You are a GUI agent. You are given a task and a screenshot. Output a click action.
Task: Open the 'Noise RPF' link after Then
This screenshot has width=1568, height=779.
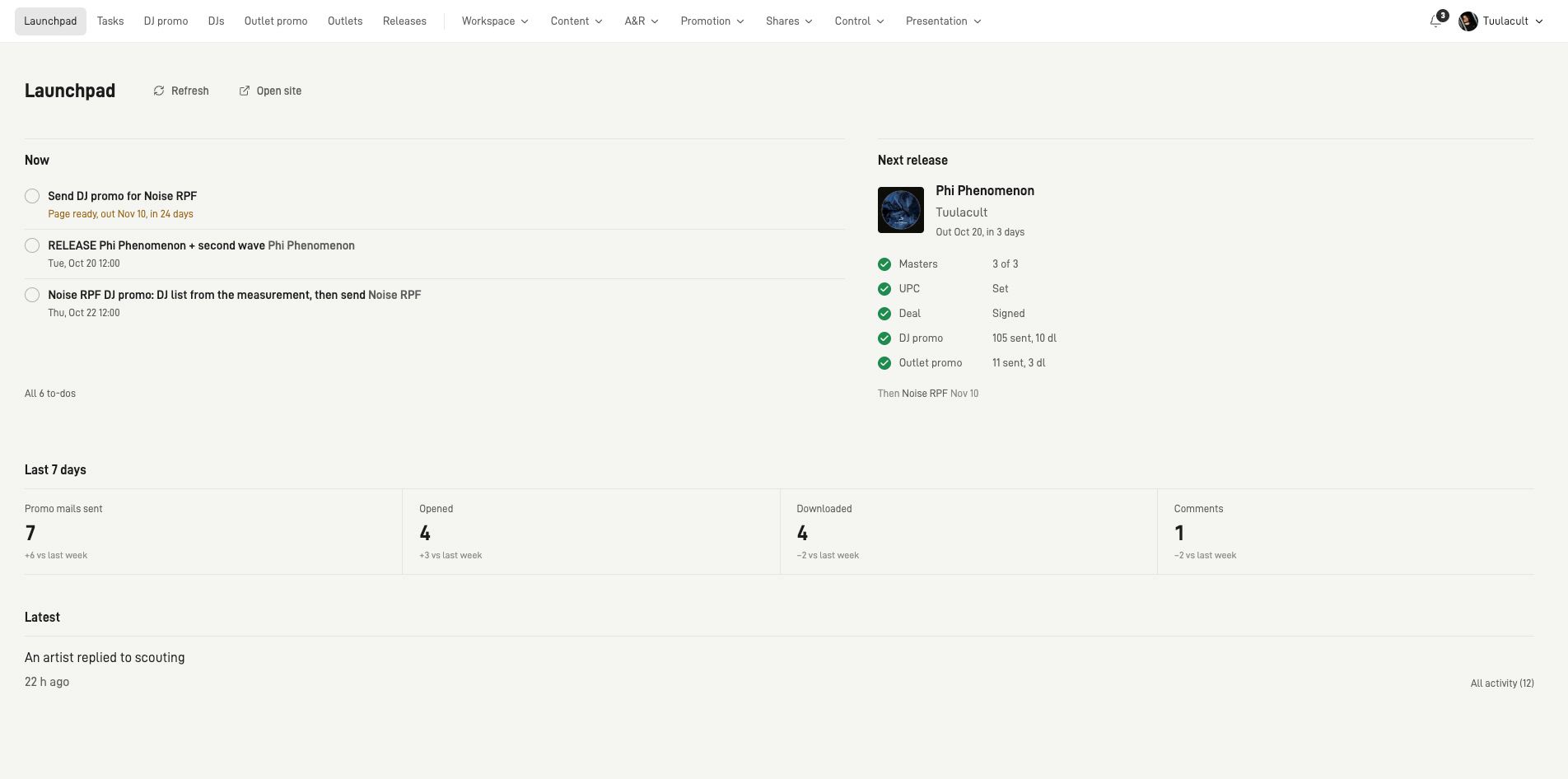(924, 394)
